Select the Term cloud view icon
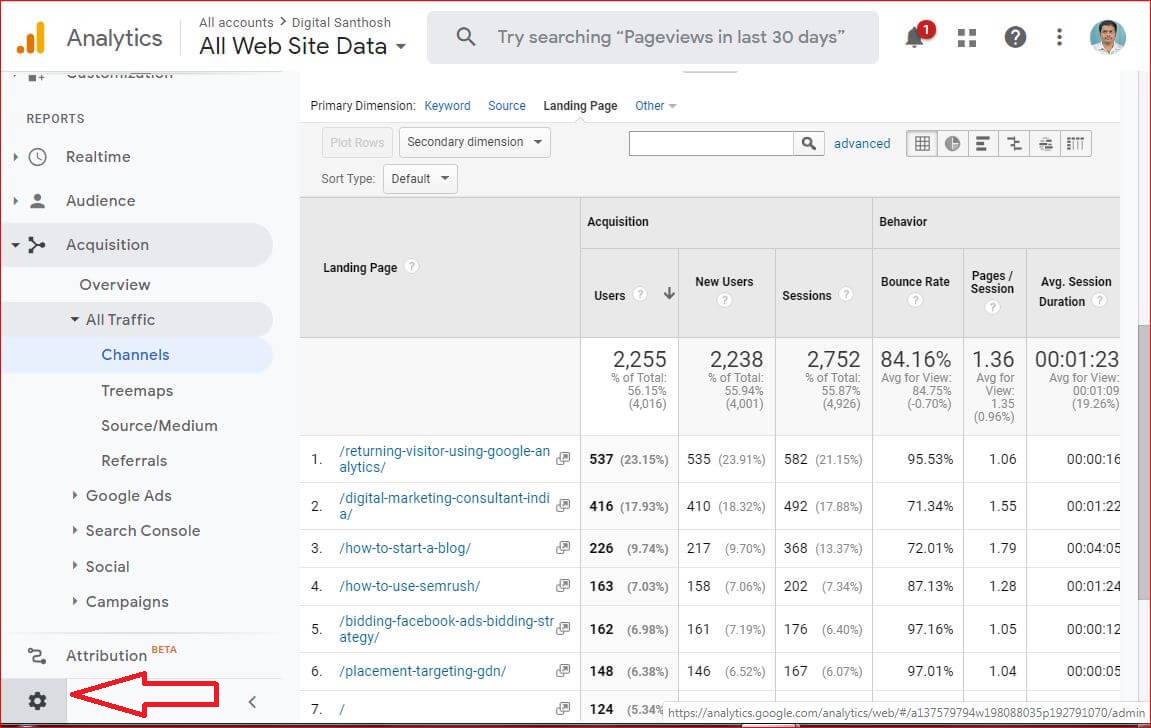The image size is (1151, 728). [1045, 143]
